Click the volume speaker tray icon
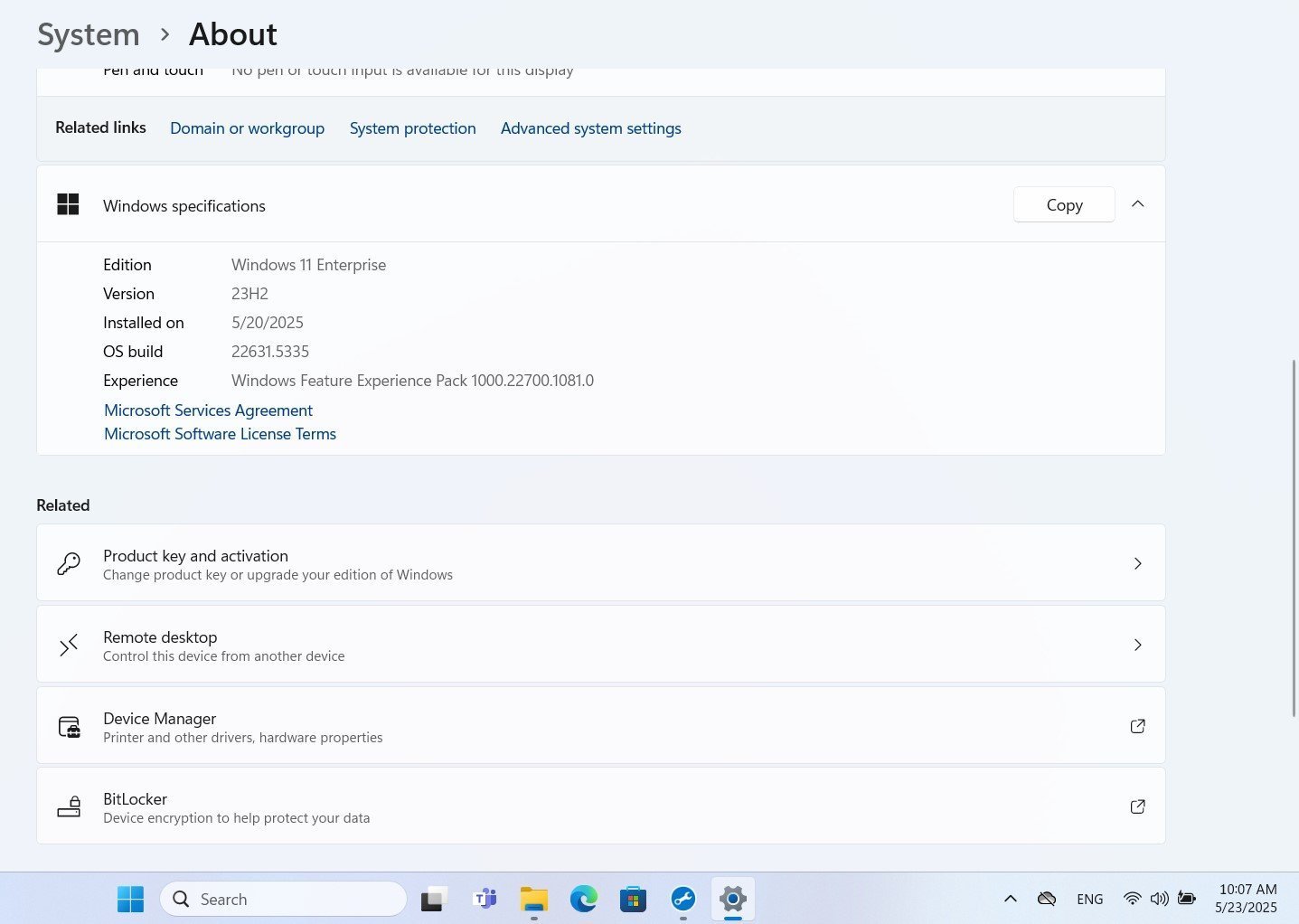 pos(1159,899)
